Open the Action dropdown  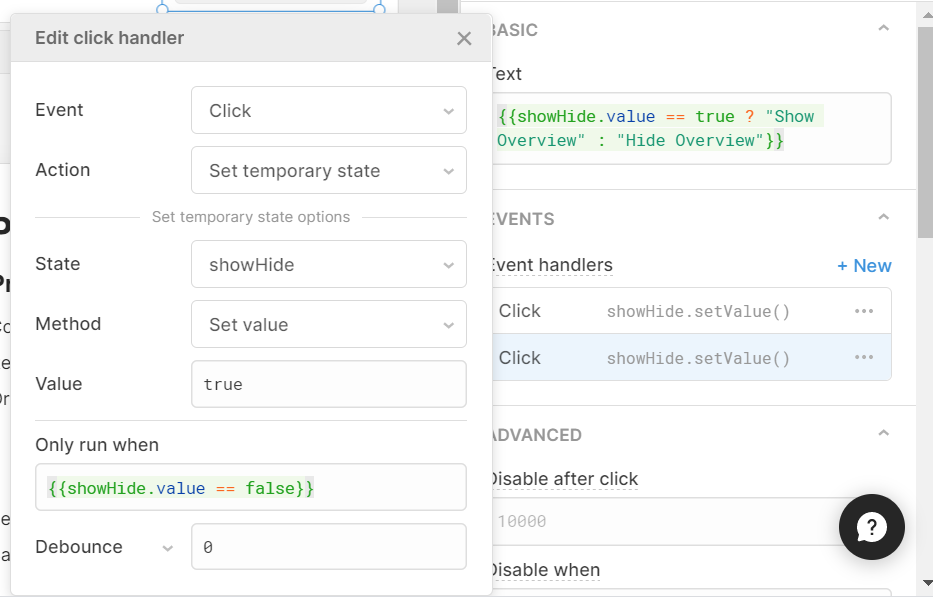328,170
